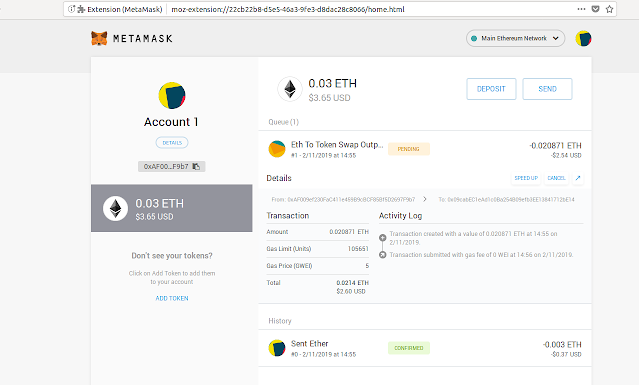The height and width of the screenshot is (385, 639).
Task: Click the ADD TOKEN link
Action: (x=172, y=298)
